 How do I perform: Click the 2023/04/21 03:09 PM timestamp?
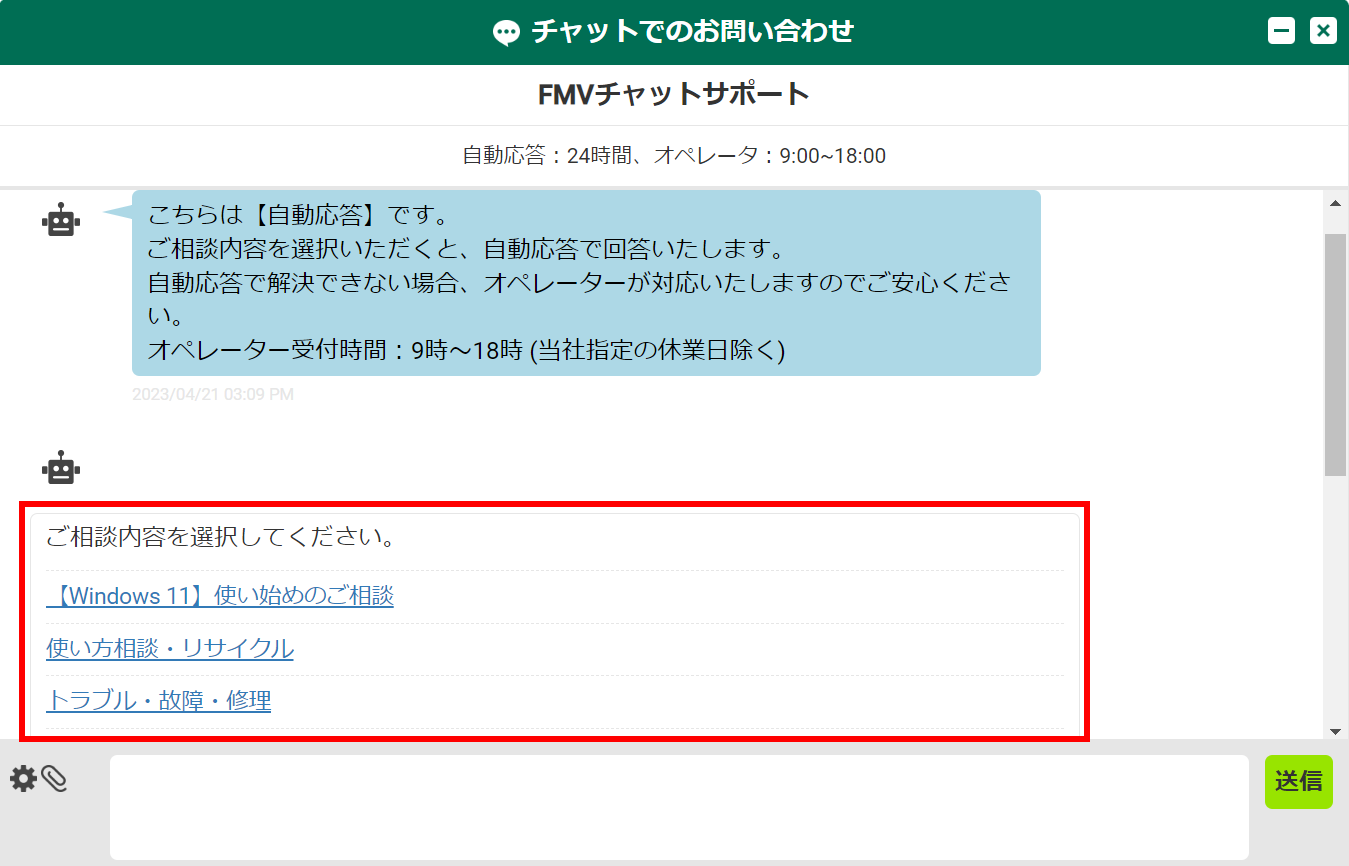[x=213, y=395]
